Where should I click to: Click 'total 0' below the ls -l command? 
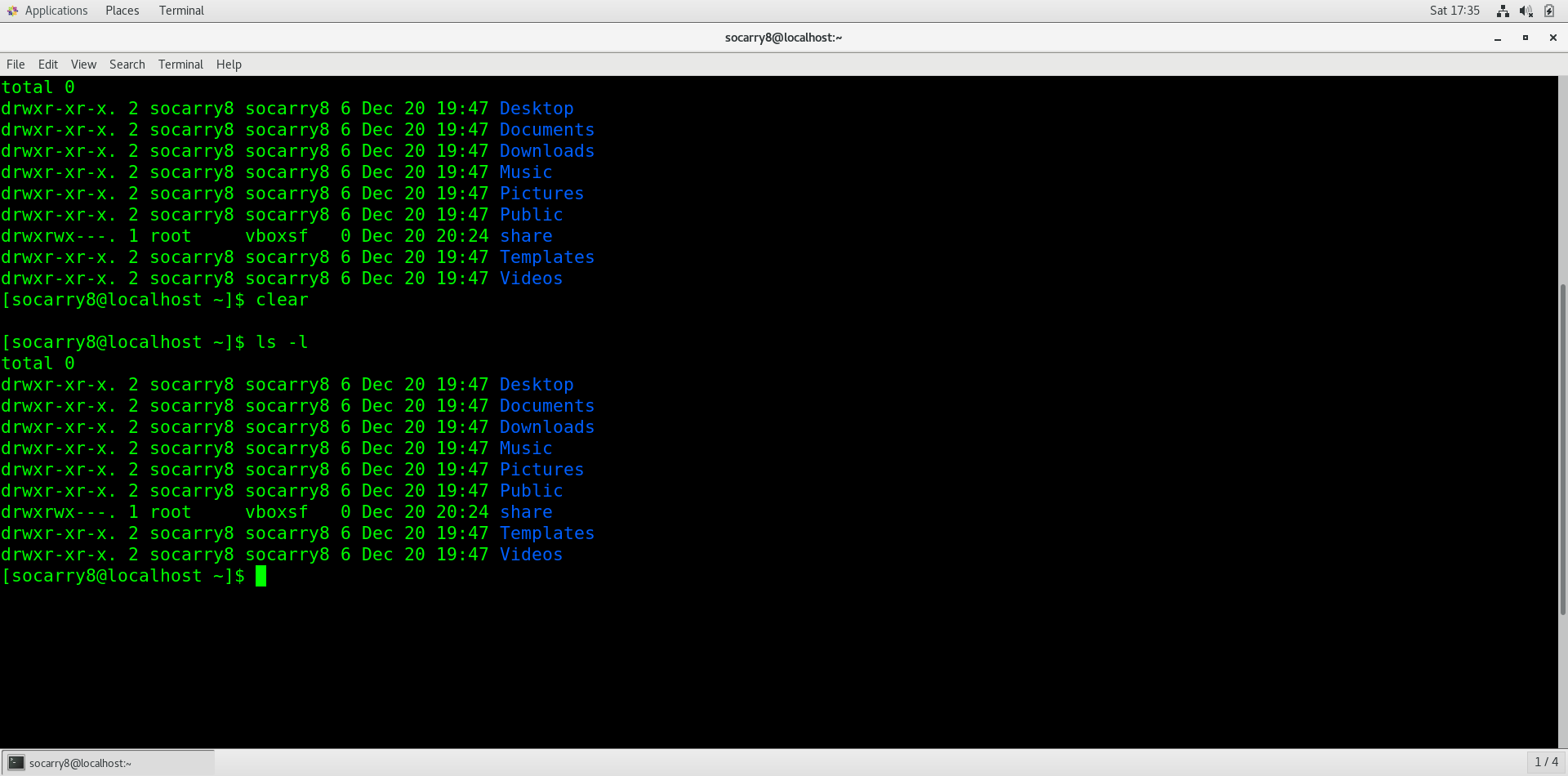[x=38, y=363]
